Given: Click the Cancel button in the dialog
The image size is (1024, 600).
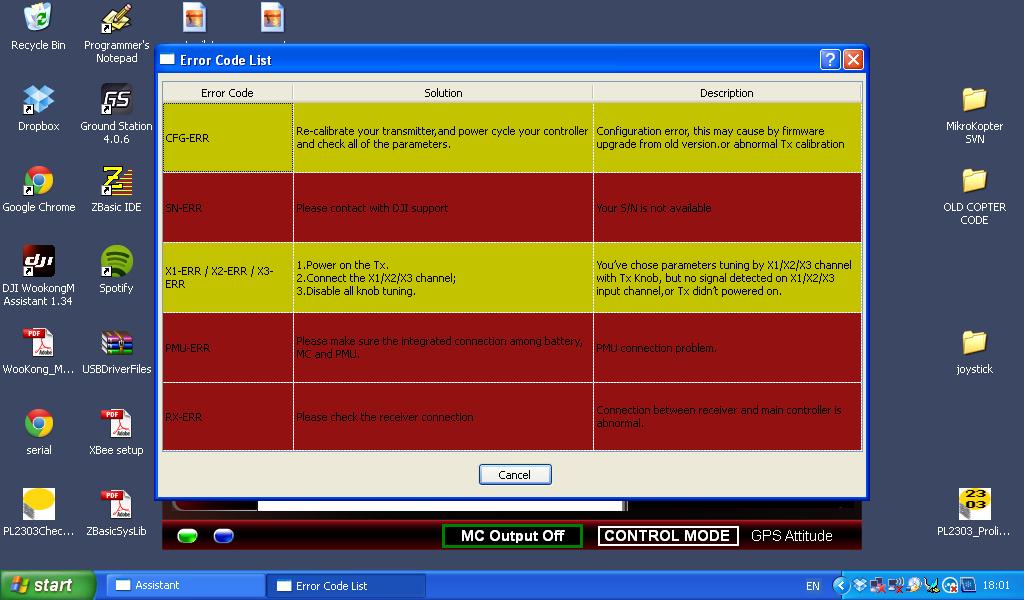Looking at the screenshot, I should (515, 474).
